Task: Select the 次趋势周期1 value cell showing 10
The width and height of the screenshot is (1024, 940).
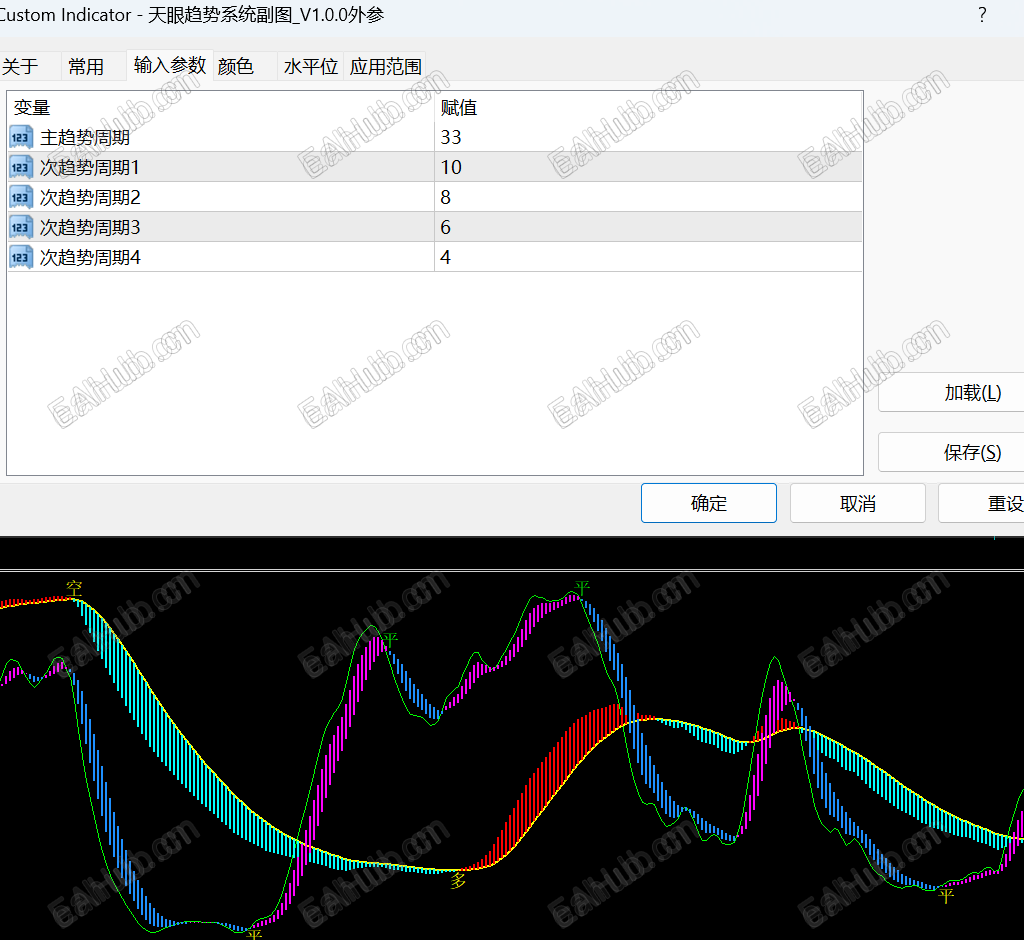Action: click(x=648, y=167)
